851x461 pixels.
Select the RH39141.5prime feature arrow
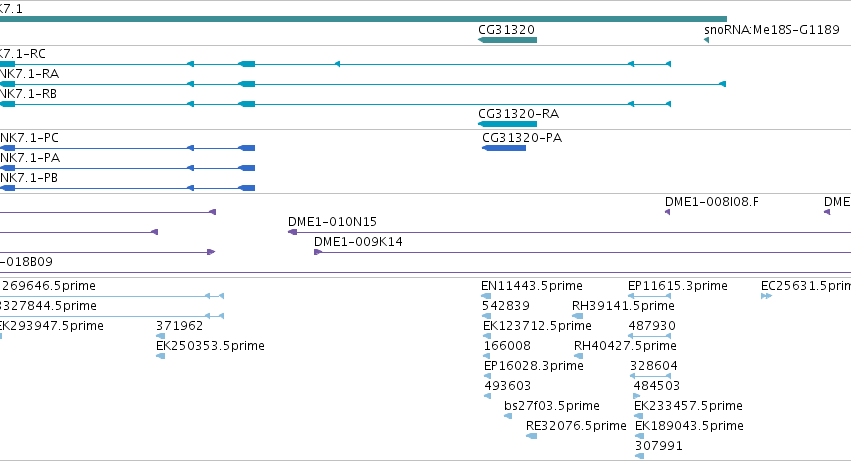pos(577,316)
